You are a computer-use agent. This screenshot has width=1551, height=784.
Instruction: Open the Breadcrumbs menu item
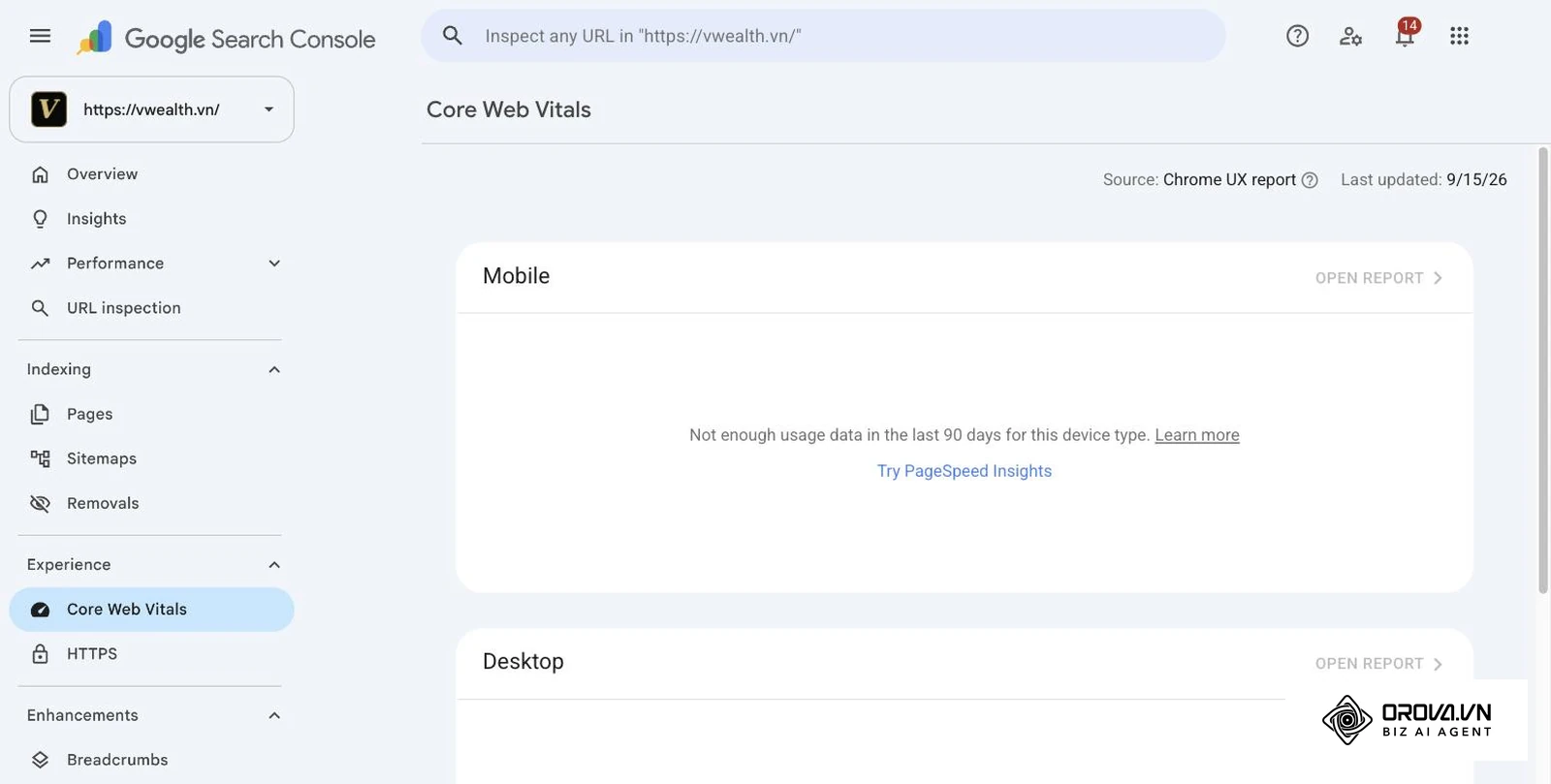151,760
